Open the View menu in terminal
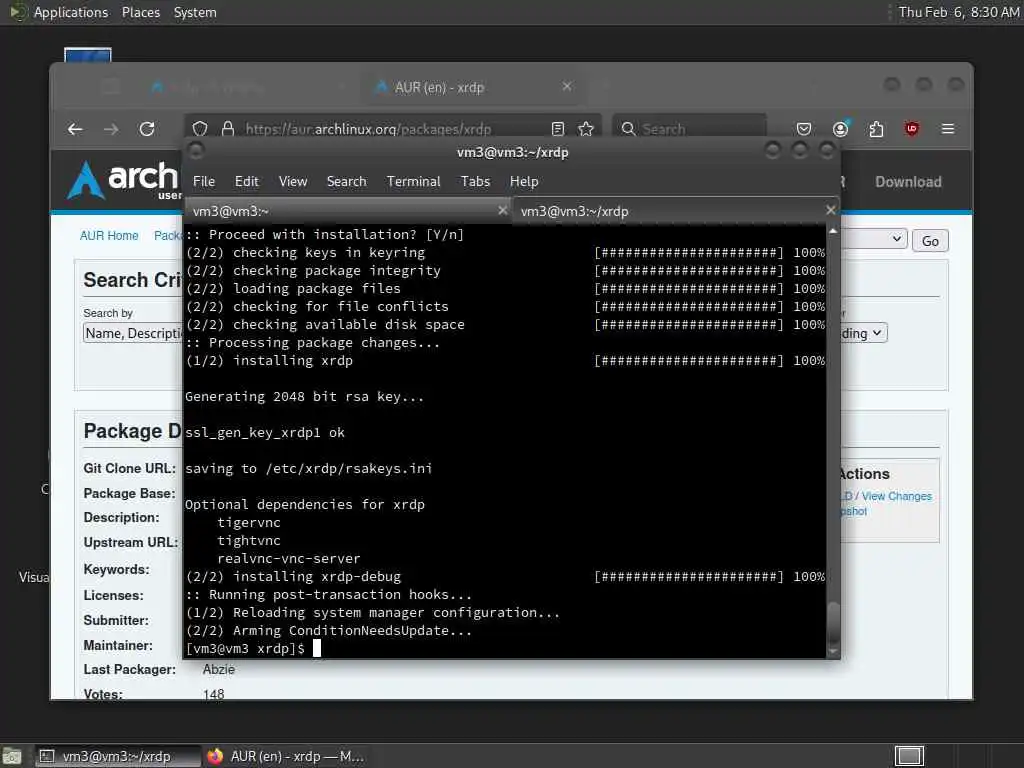This screenshot has width=1024, height=768. (x=293, y=182)
